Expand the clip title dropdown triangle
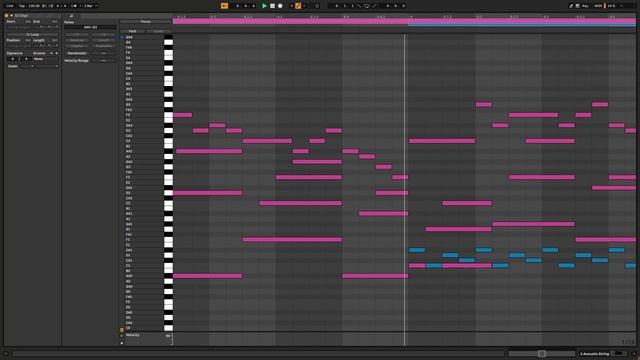This screenshot has width=640, height=360. point(11,16)
